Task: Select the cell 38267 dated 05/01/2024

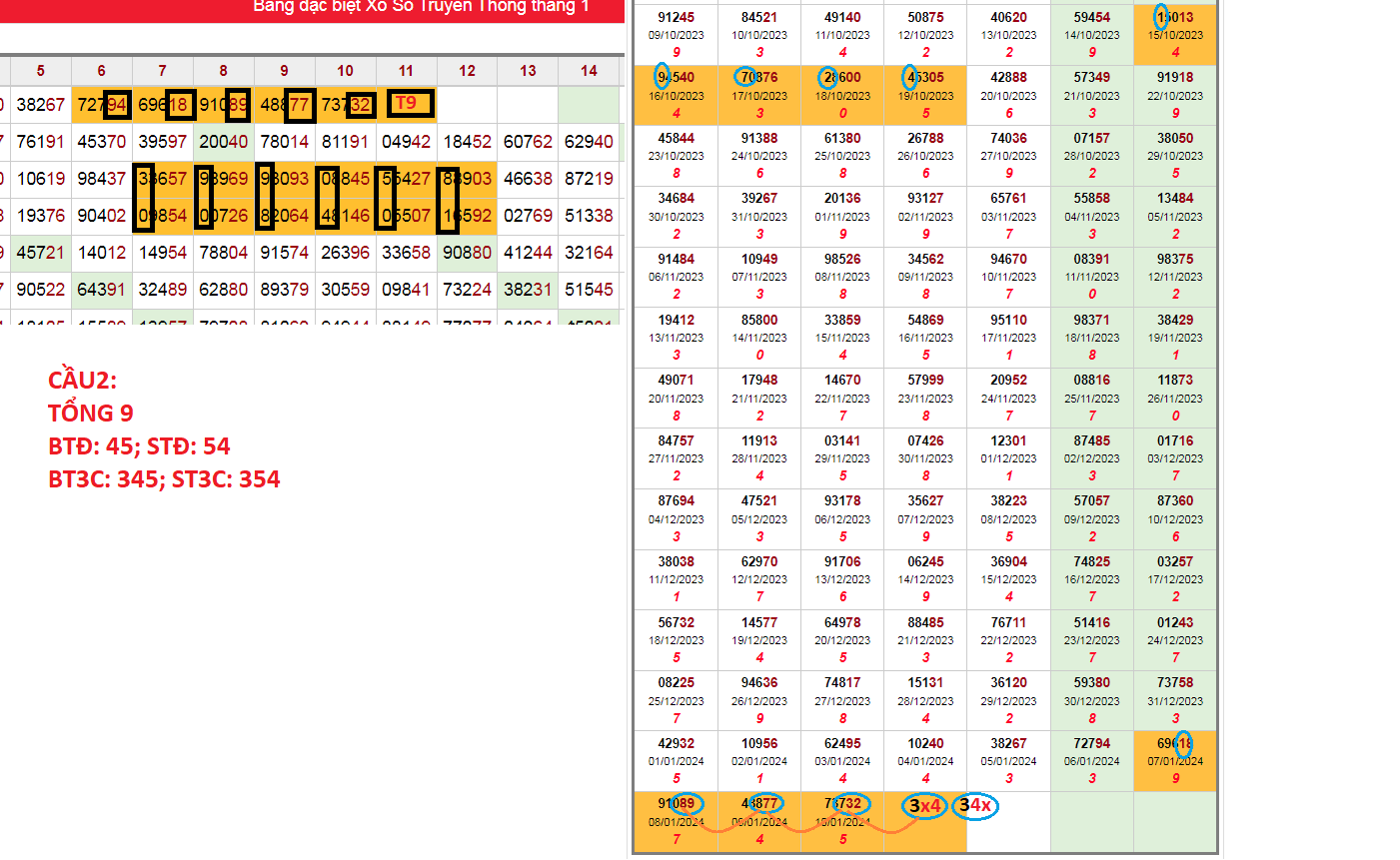Action: point(1008,760)
